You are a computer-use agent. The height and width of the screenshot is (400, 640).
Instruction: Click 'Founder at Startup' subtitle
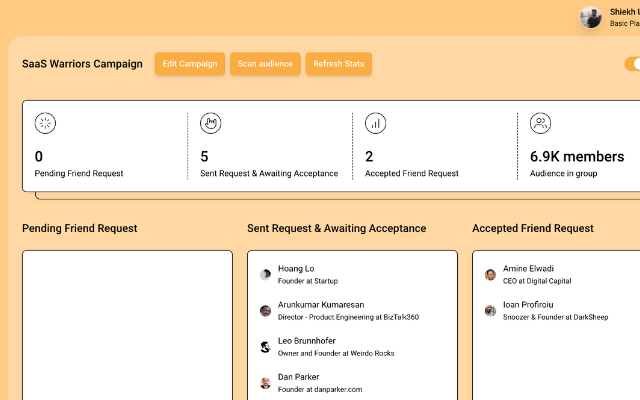pyautogui.click(x=308, y=281)
